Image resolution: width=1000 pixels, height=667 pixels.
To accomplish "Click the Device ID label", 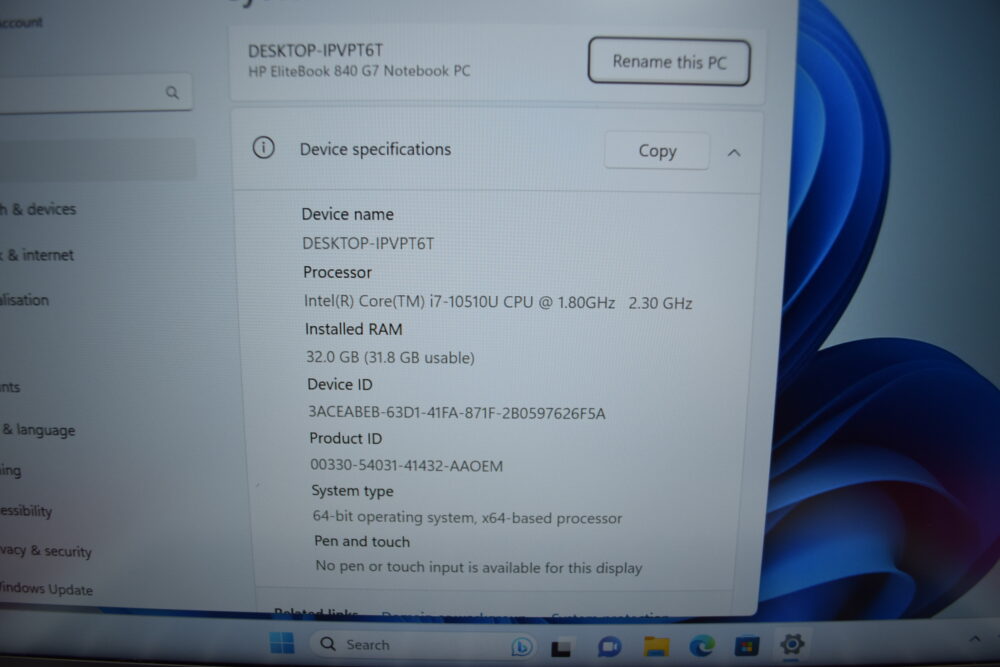I will pyautogui.click(x=340, y=385).
